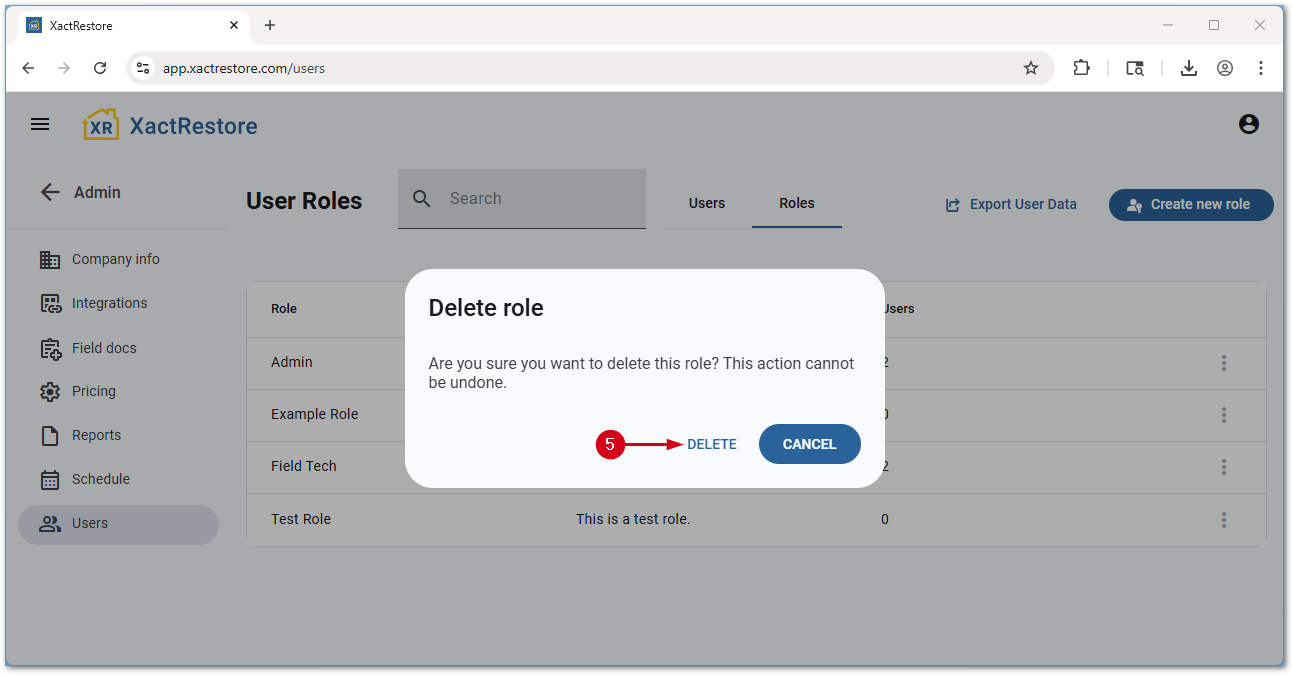
Task: Open the user account profile icon
Action: [1248, 125]
